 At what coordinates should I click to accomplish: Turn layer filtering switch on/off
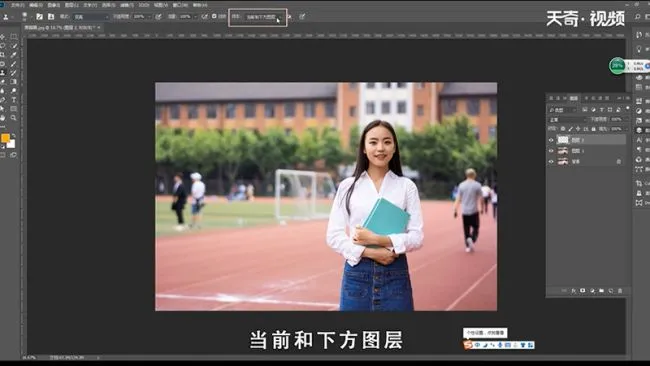(x=628, y=109)
